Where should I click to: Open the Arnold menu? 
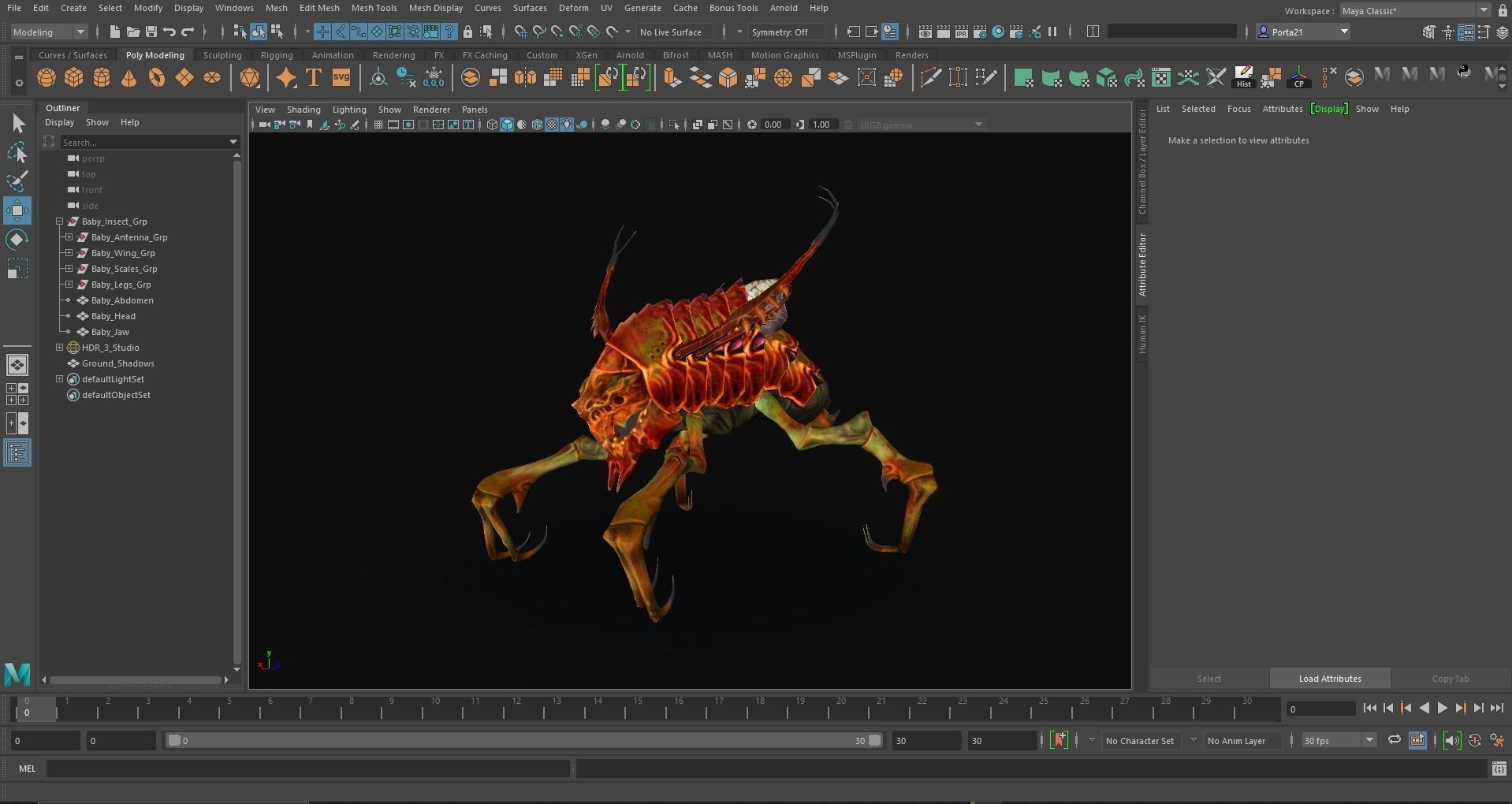tap(783, 8)
